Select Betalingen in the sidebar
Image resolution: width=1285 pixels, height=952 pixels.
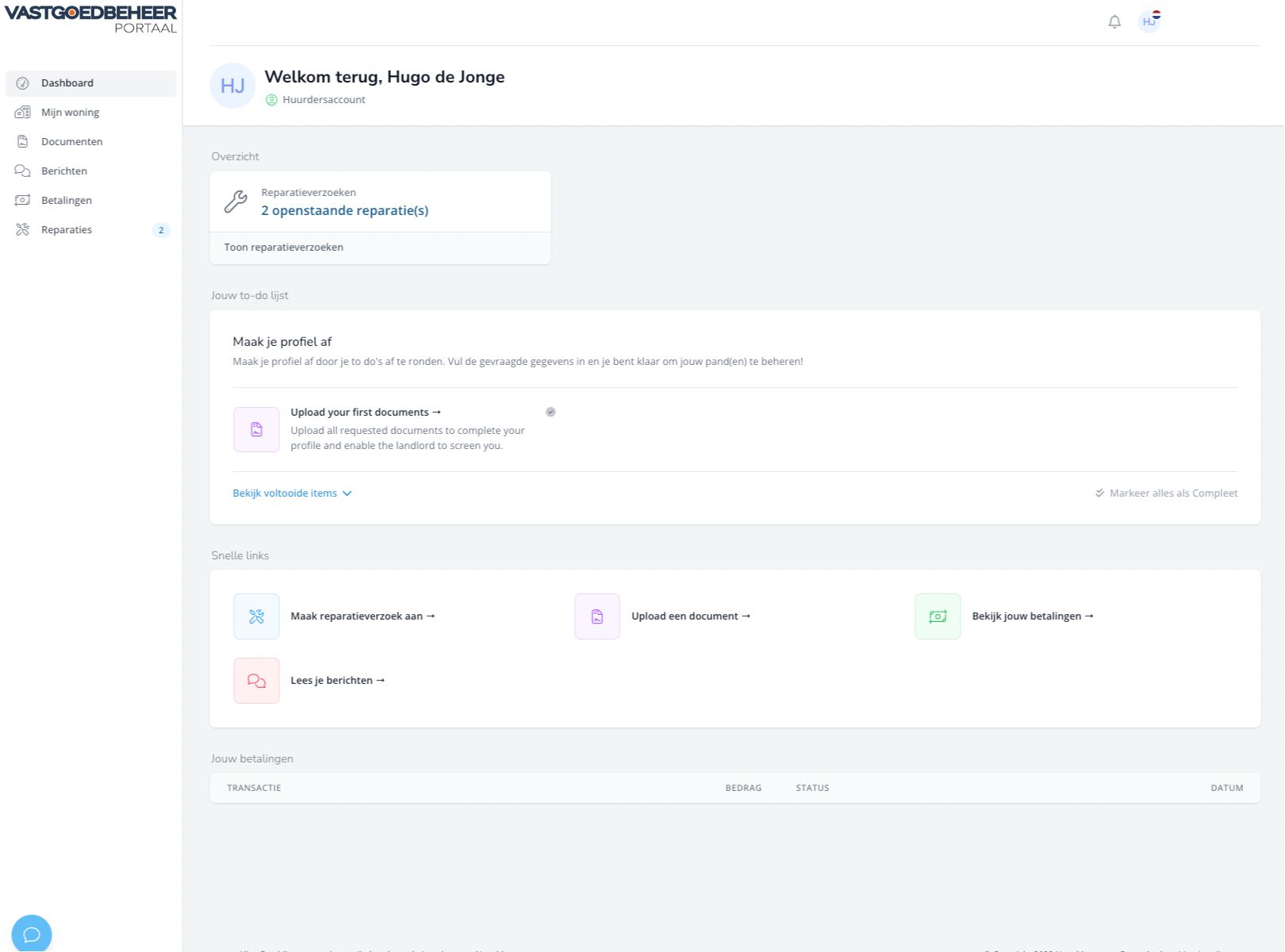pos(67,201)
